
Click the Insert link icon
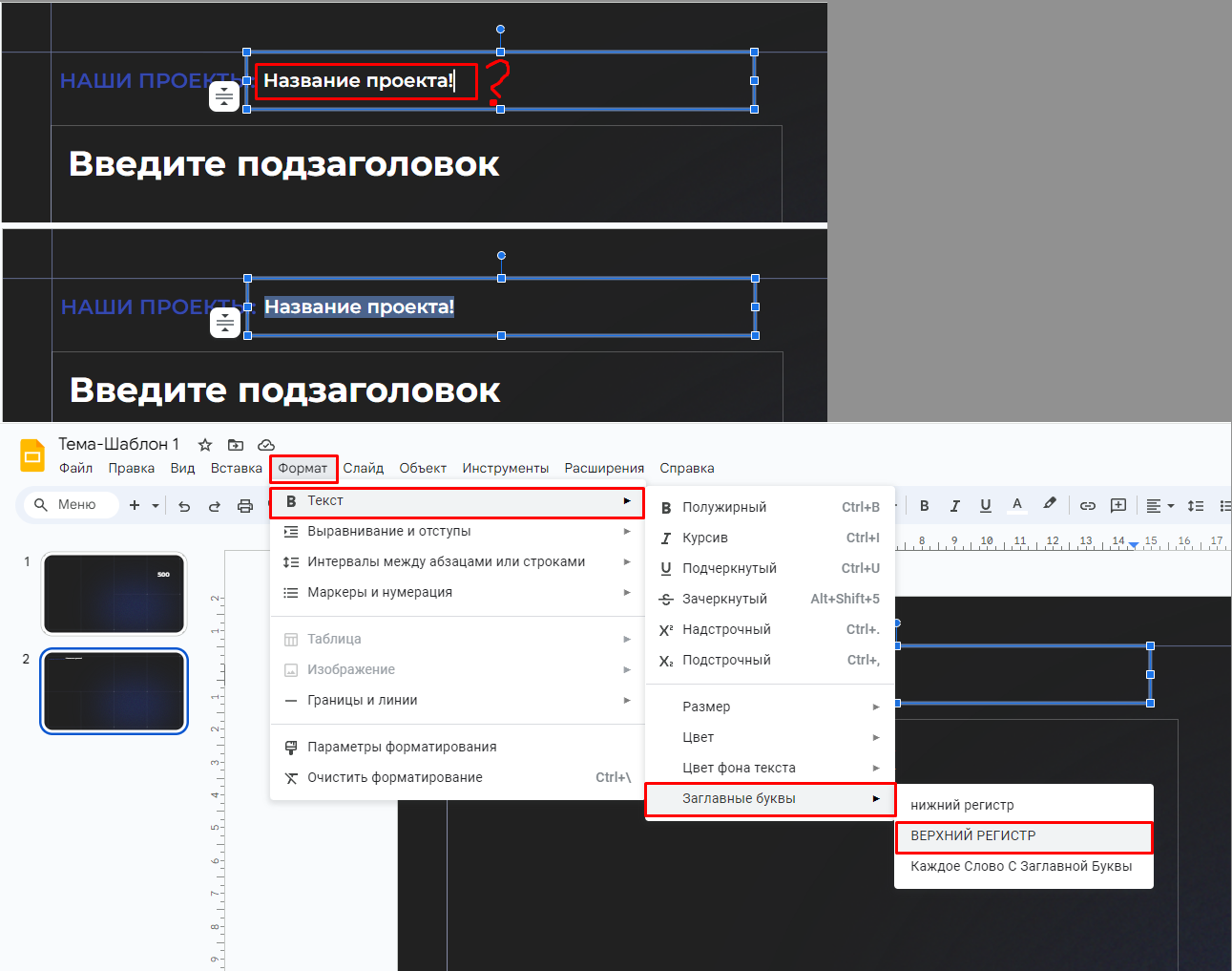pos(1087,504)
